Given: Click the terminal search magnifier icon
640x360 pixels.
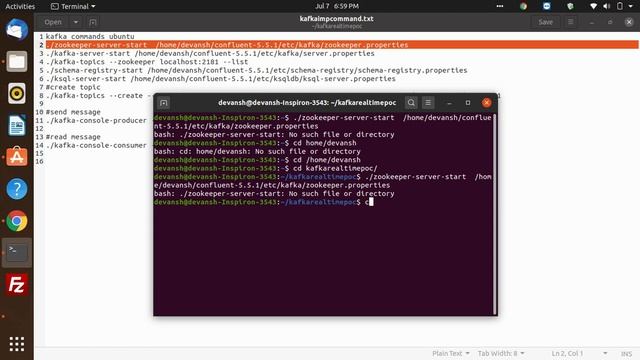Looking at the screenshot, I should click(x=411, y=103).
